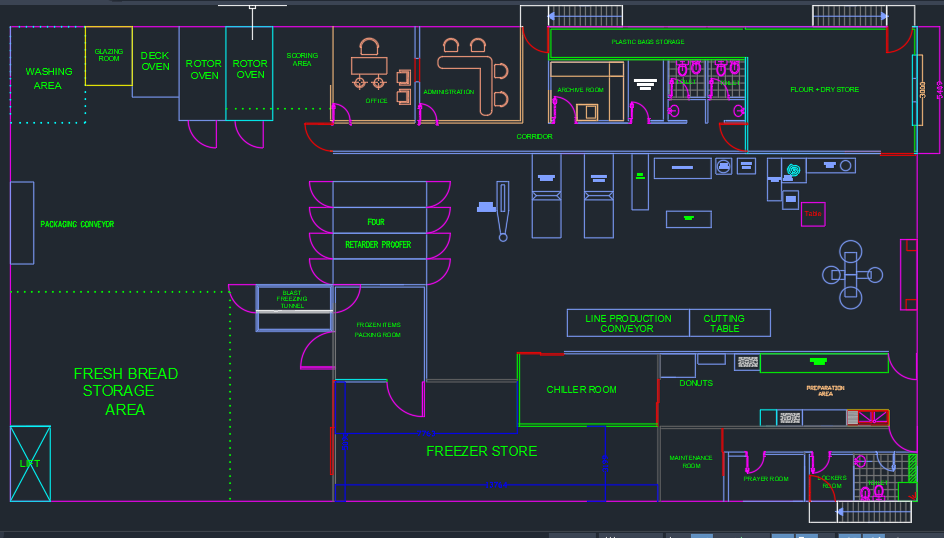Select the right ROTOR OVEN label
Viewport: 944px width, 538px height.
coord(250,69)
